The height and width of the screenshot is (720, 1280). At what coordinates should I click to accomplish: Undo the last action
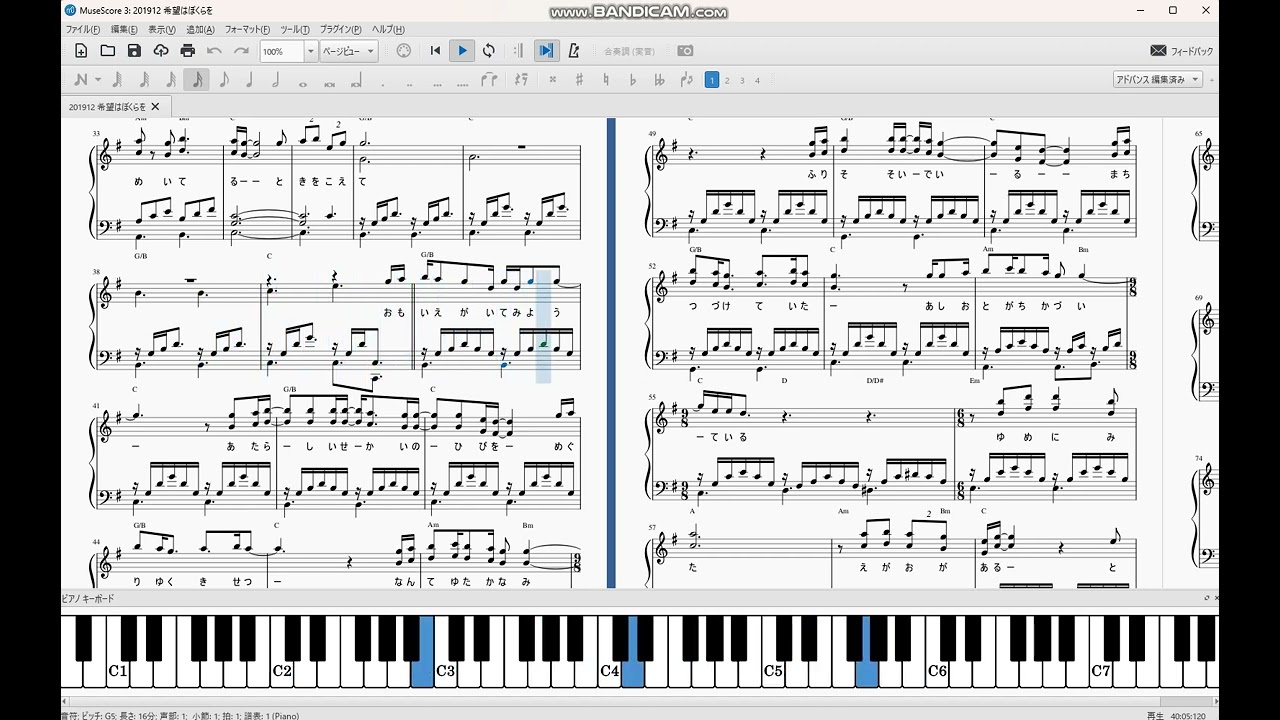pos(214,51)
